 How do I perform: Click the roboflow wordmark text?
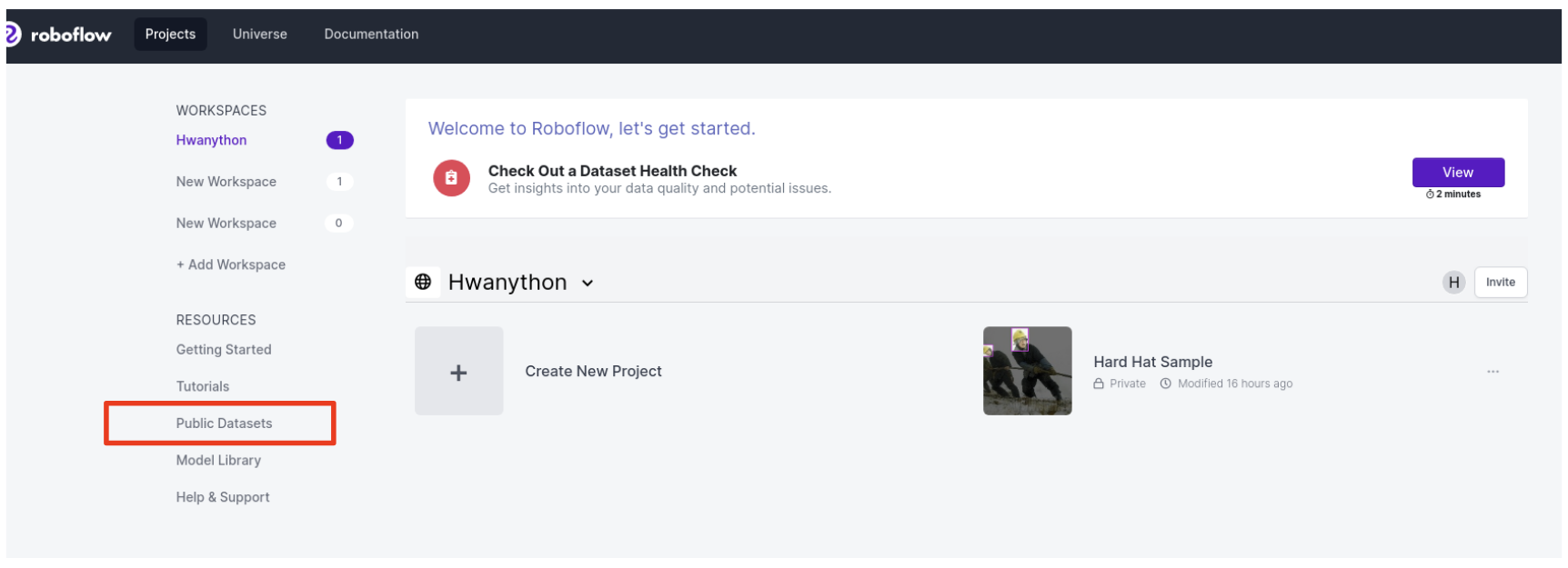coord(71,35)
